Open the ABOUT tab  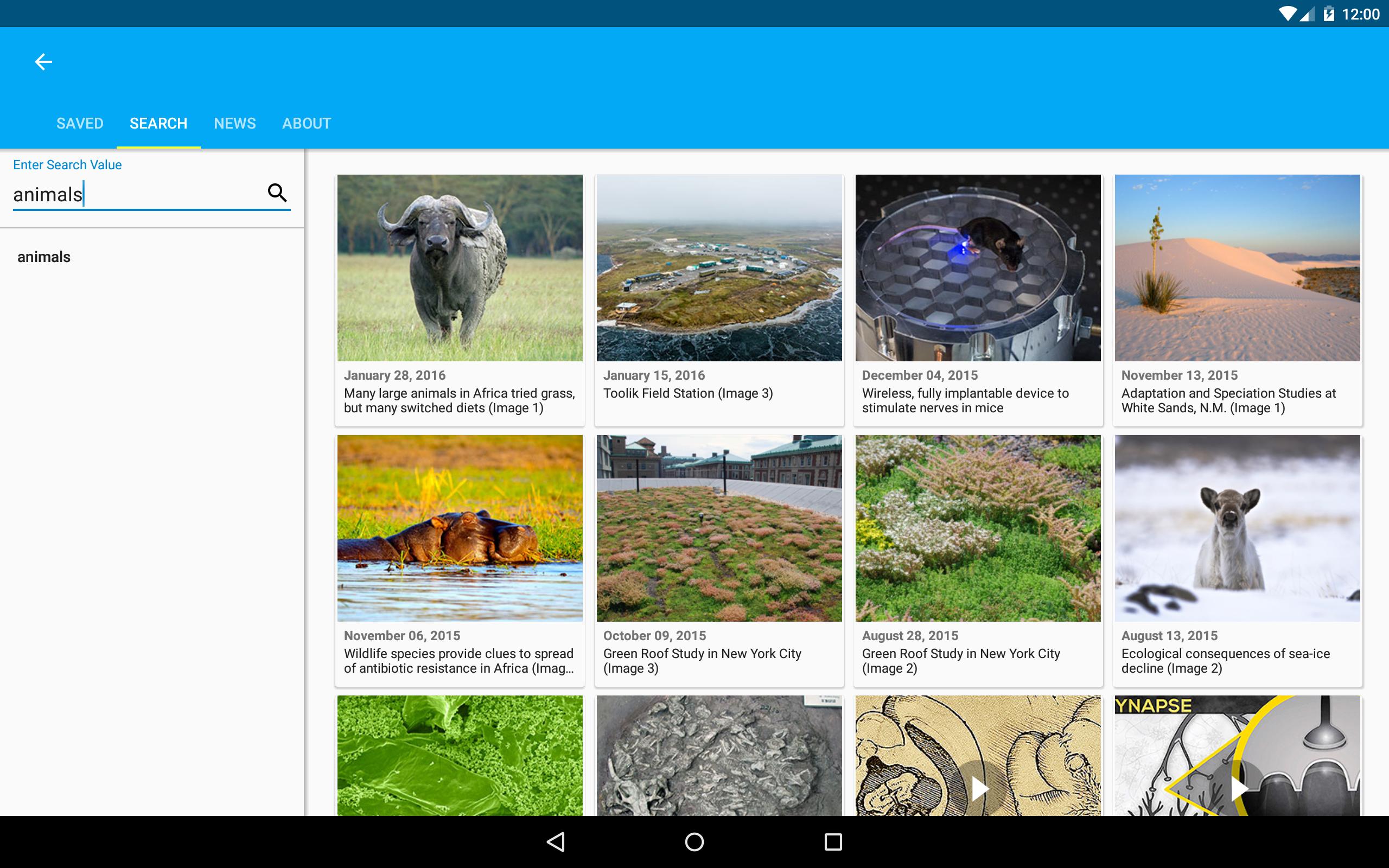[307, 124]
